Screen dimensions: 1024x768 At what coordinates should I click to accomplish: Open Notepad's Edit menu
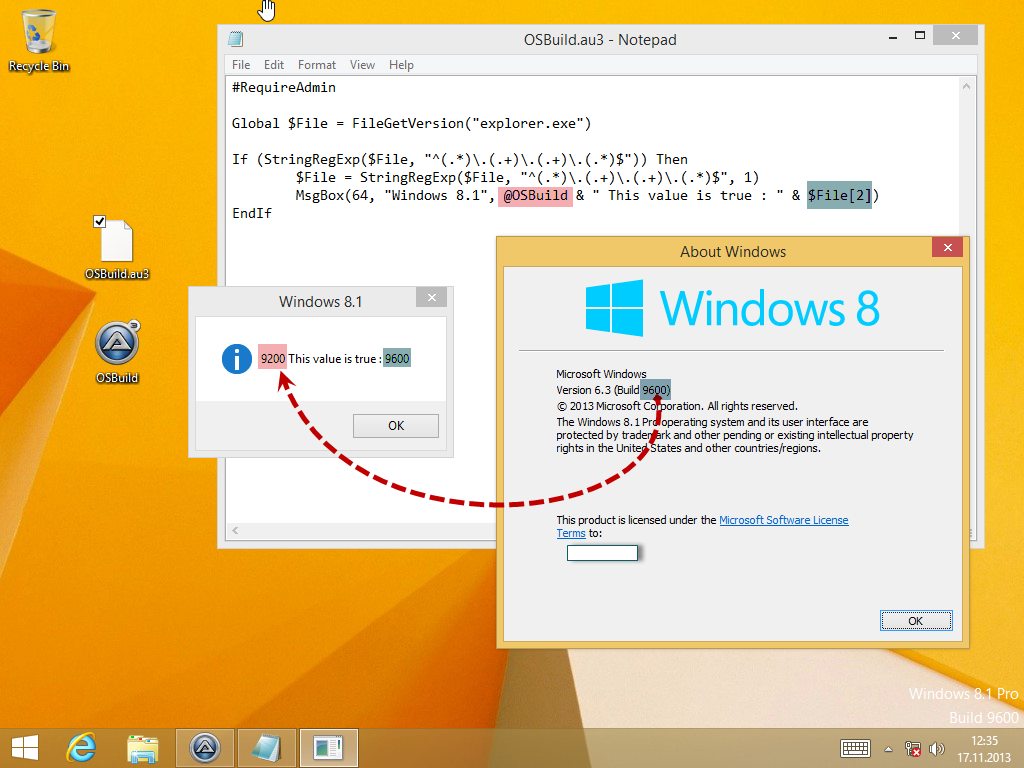tap(274, 65)
